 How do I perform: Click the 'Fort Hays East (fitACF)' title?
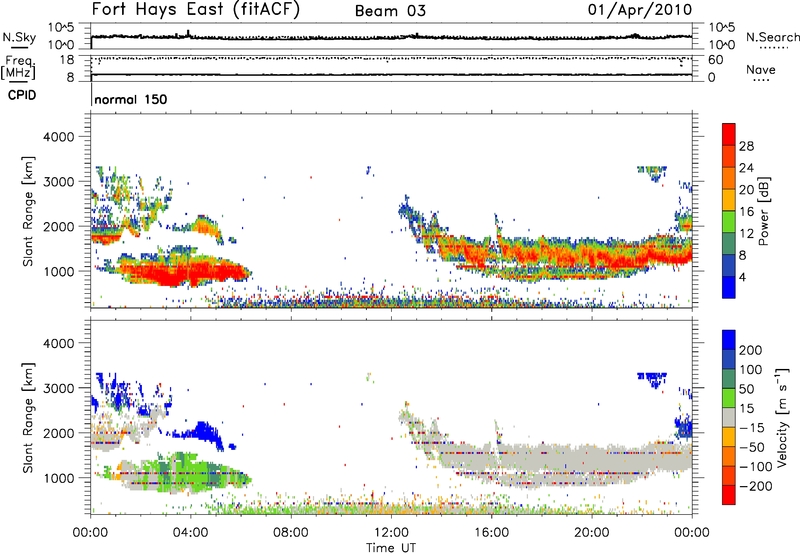tap(195, 10)
